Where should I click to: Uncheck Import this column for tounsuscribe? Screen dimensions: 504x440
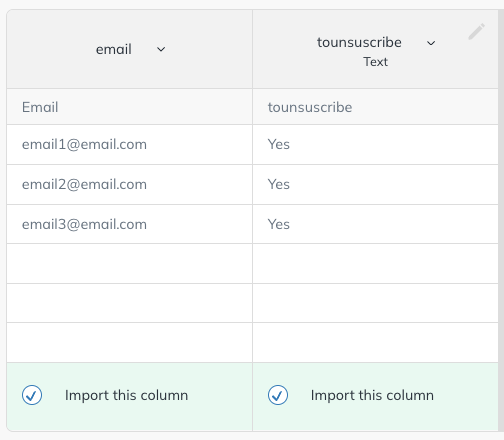tap(278, 395)
